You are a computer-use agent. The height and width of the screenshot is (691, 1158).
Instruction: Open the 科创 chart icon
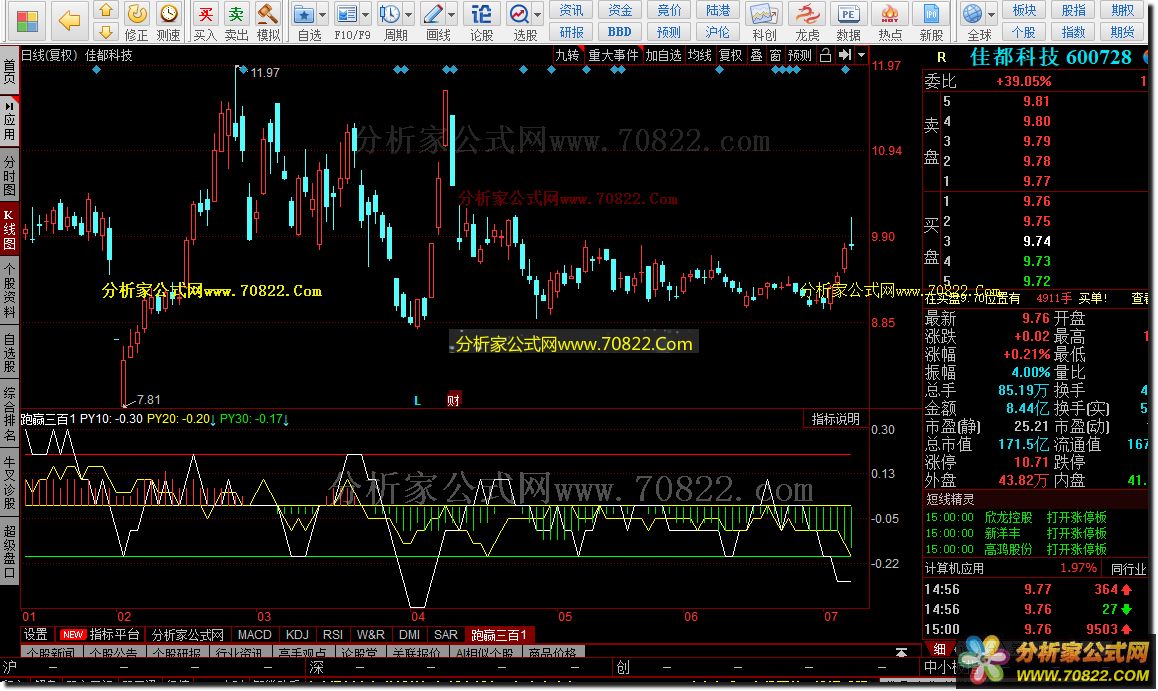click(x=764, y=14)
